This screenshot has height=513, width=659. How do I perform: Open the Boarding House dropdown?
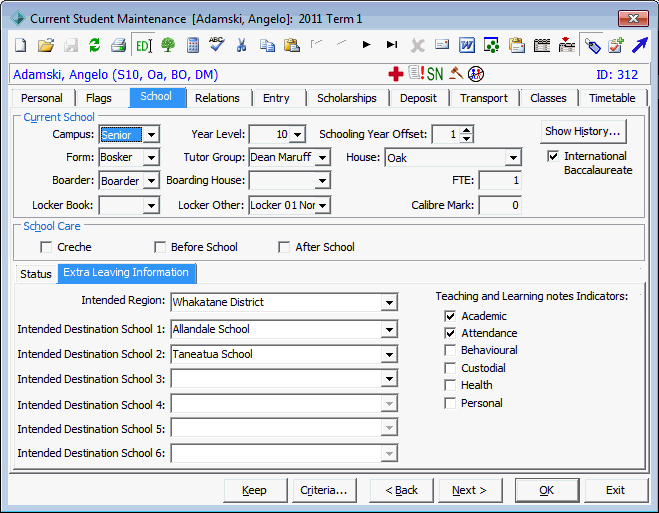323,181
